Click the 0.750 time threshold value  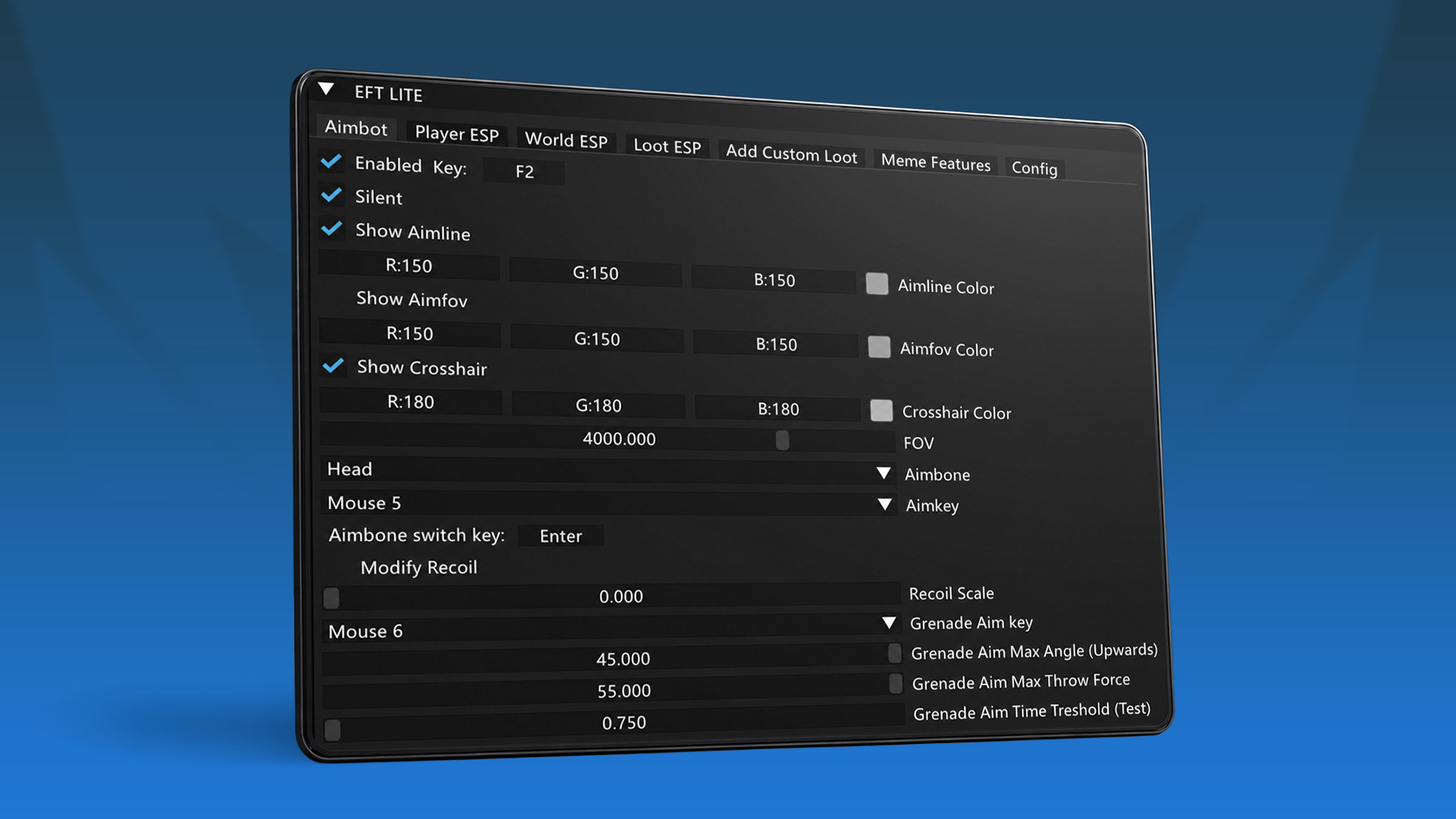coord(624,723)
